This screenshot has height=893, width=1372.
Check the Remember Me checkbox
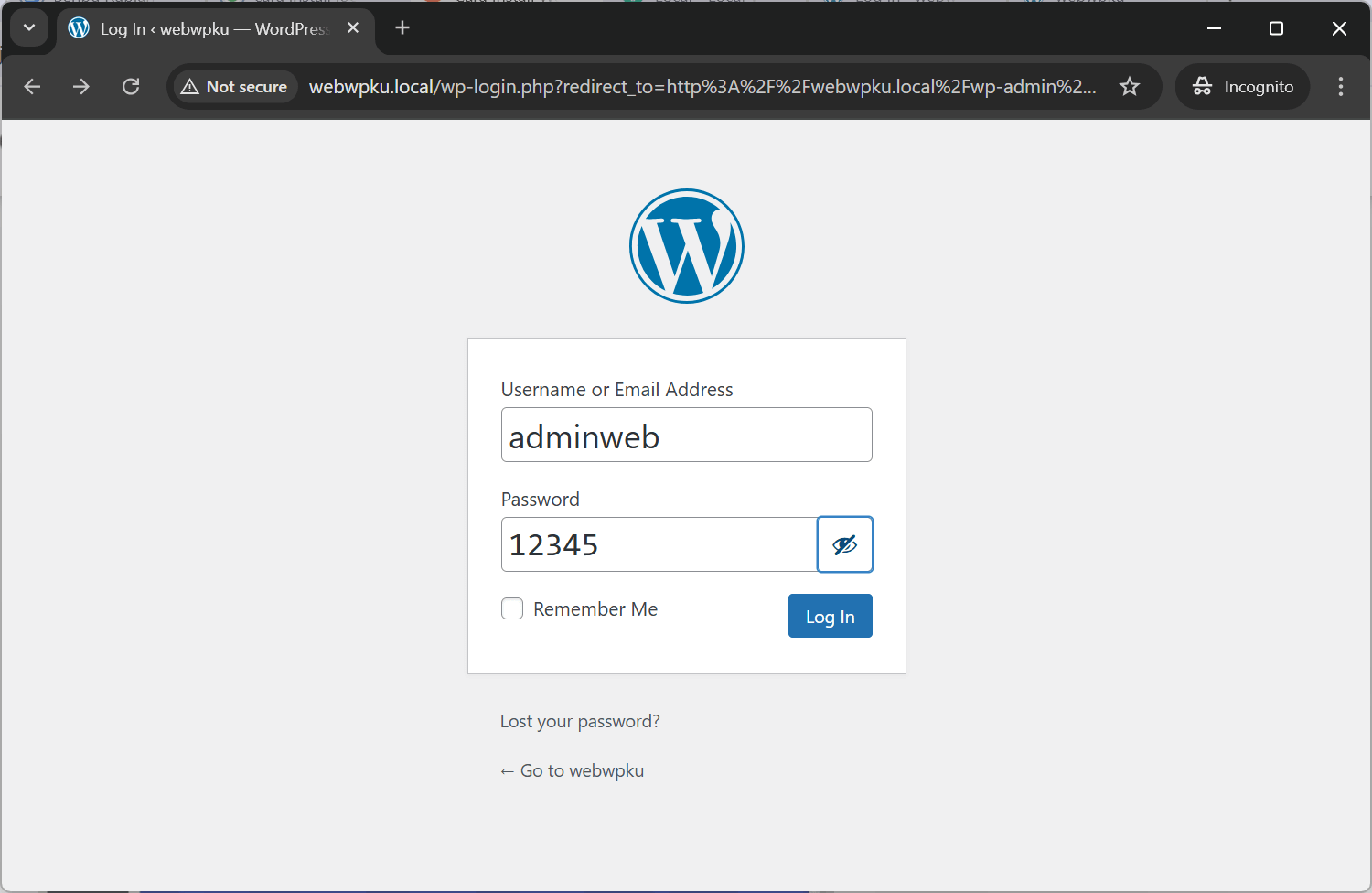point(512,608)
